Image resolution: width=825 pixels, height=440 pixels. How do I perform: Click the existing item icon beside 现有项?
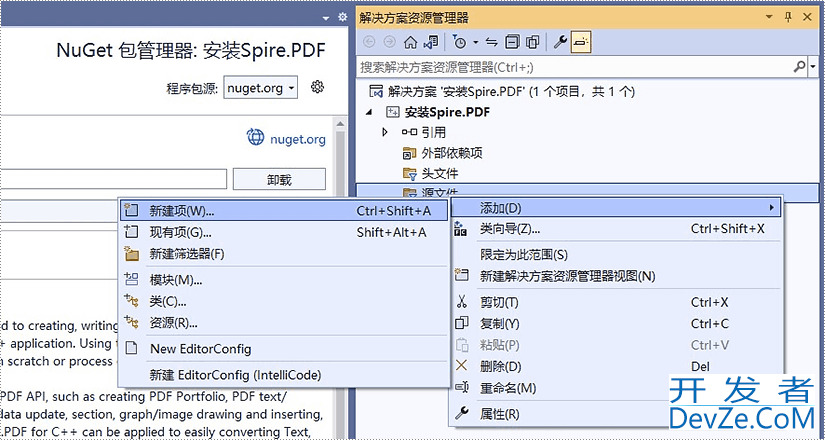[131, 232]
